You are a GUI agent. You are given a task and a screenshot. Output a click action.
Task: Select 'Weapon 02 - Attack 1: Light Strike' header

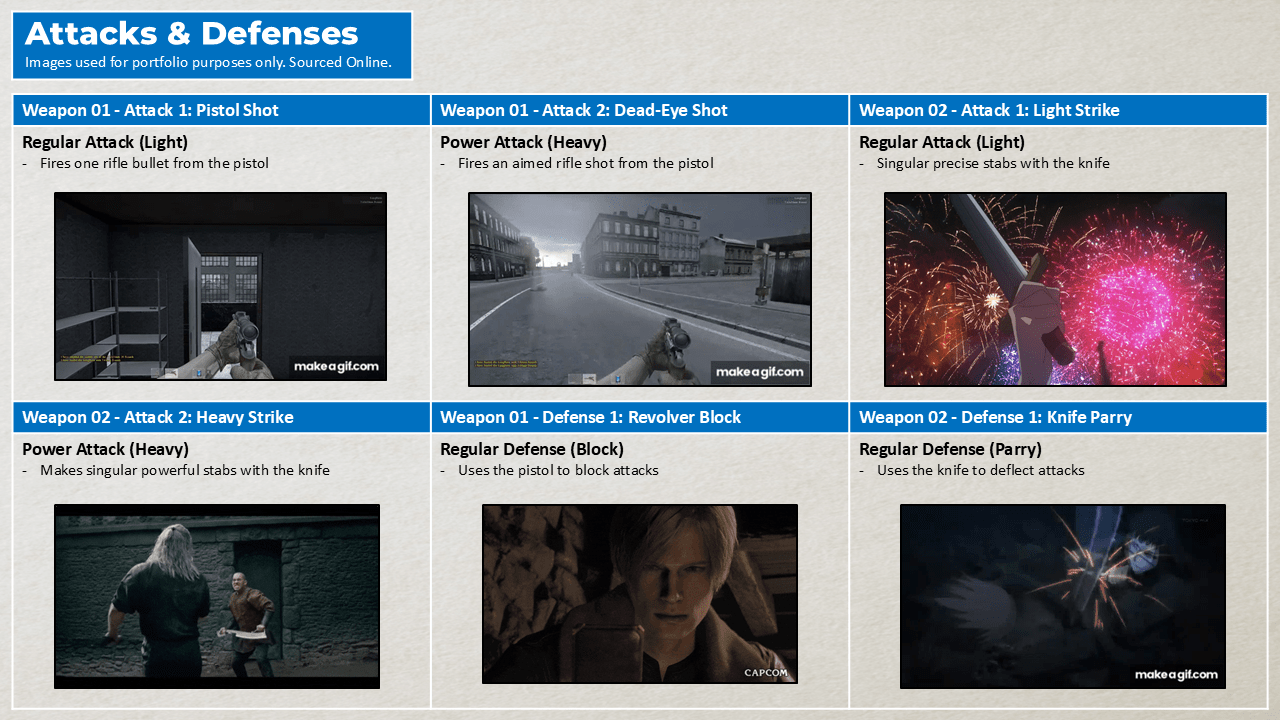tap(988, 110)
